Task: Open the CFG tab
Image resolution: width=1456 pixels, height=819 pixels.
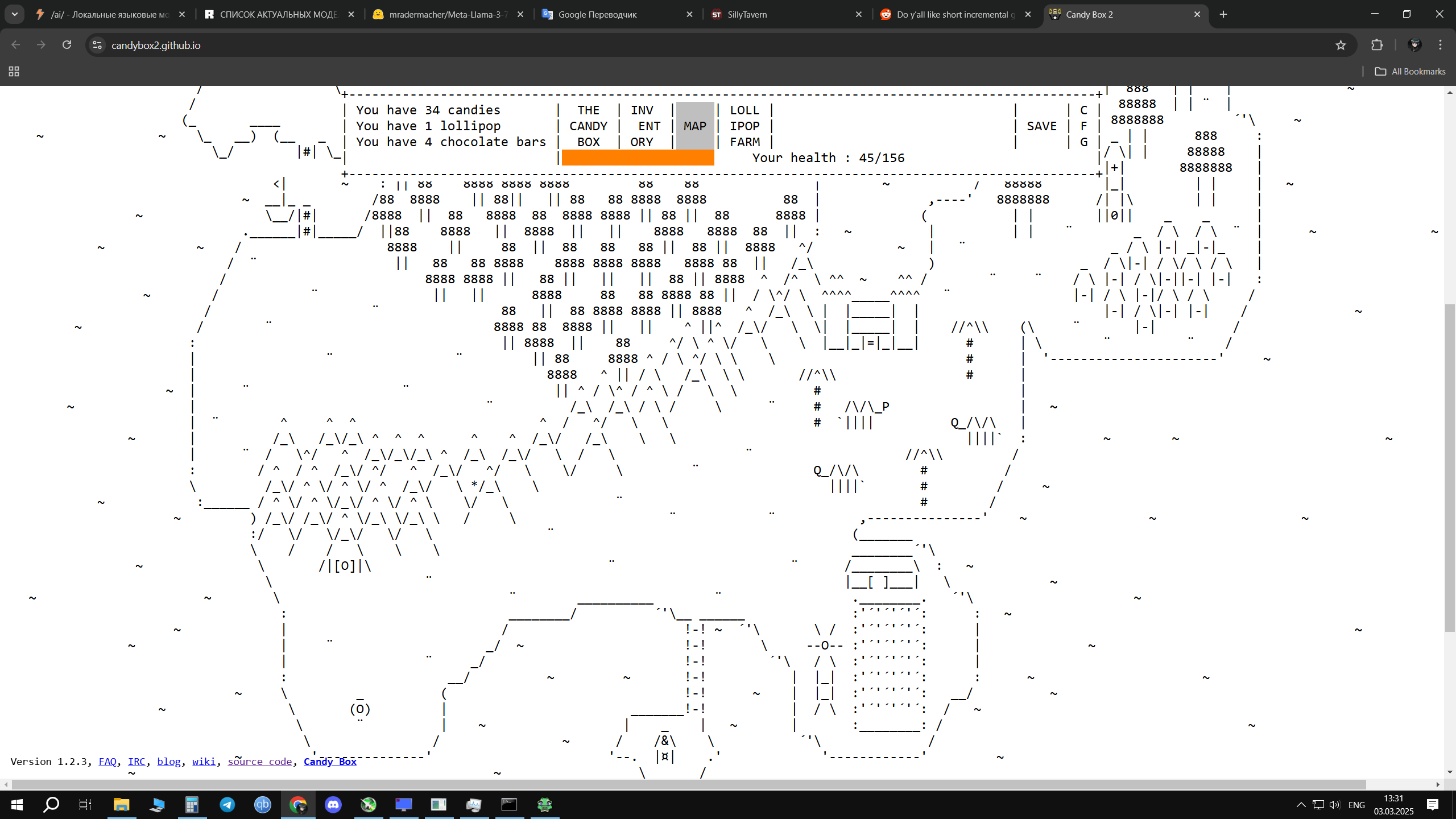Action: point(1084,126)
